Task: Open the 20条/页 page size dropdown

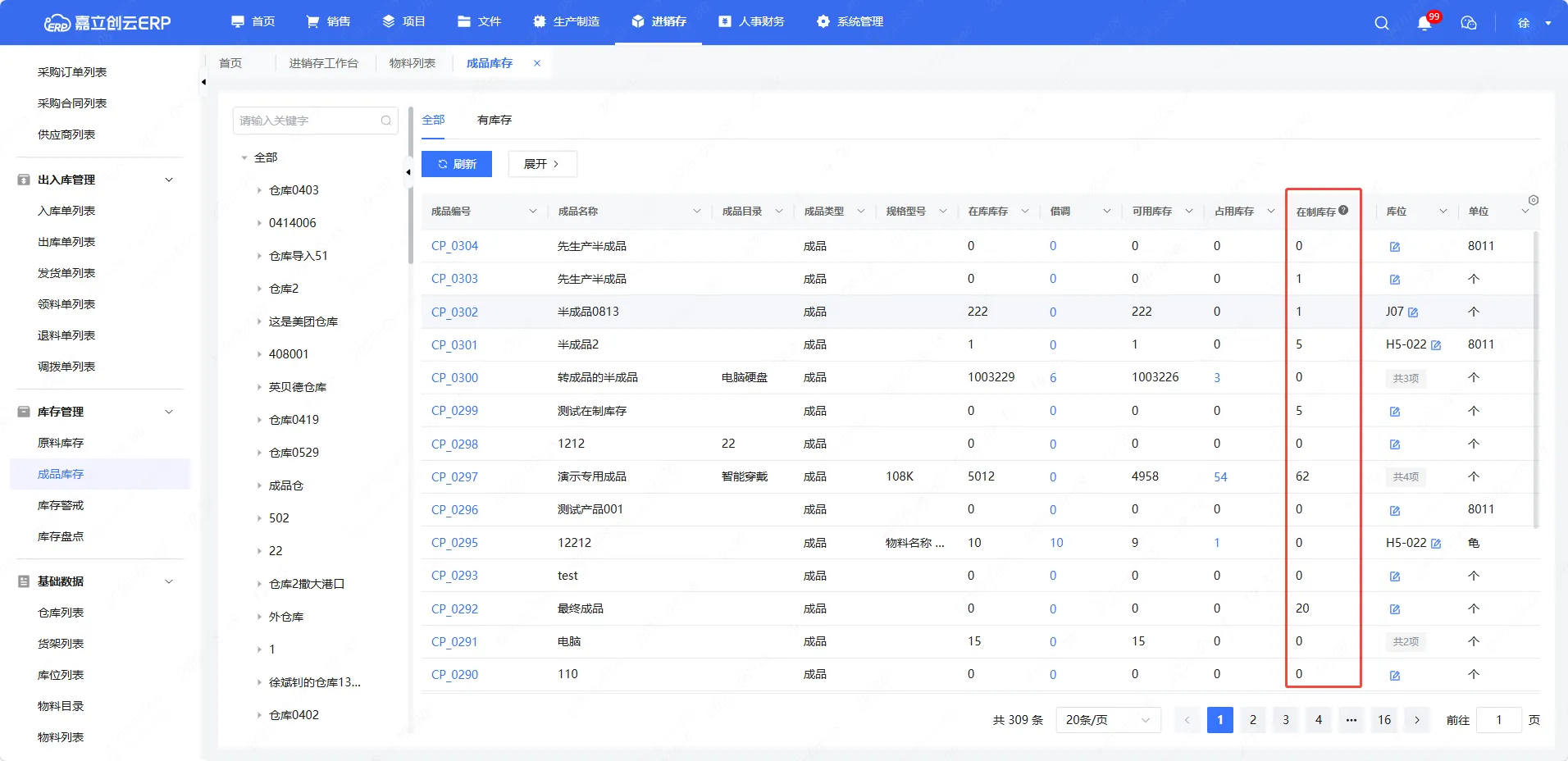Action: point(1108,720)
